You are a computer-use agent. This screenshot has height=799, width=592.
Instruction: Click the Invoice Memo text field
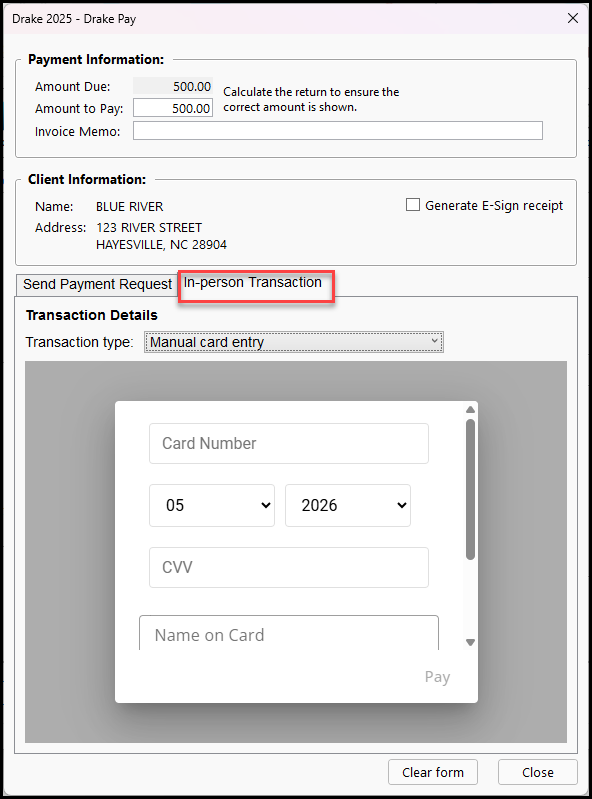pos(338,130)
